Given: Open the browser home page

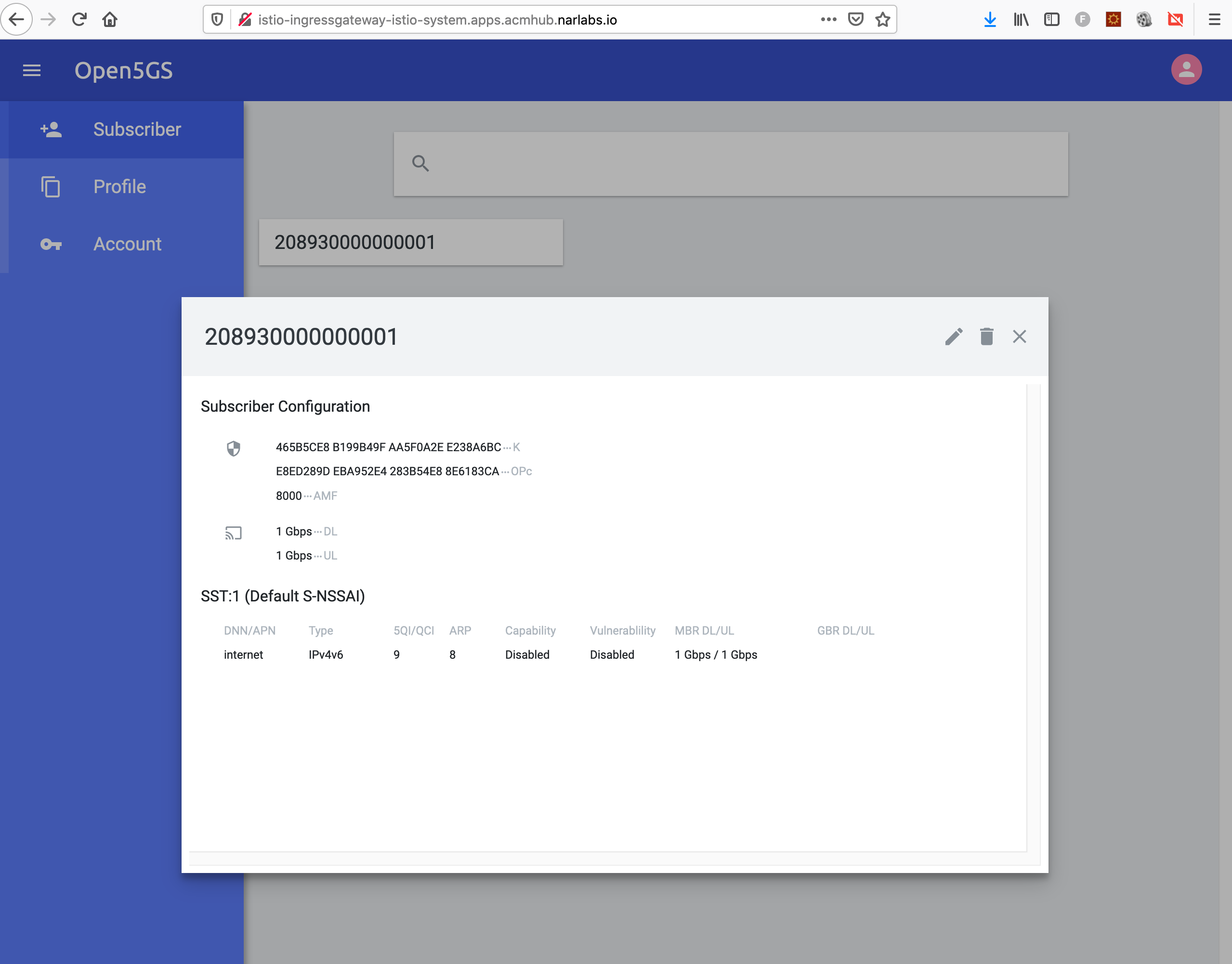Looking at the screenshot, I should [x=109, y=20].
